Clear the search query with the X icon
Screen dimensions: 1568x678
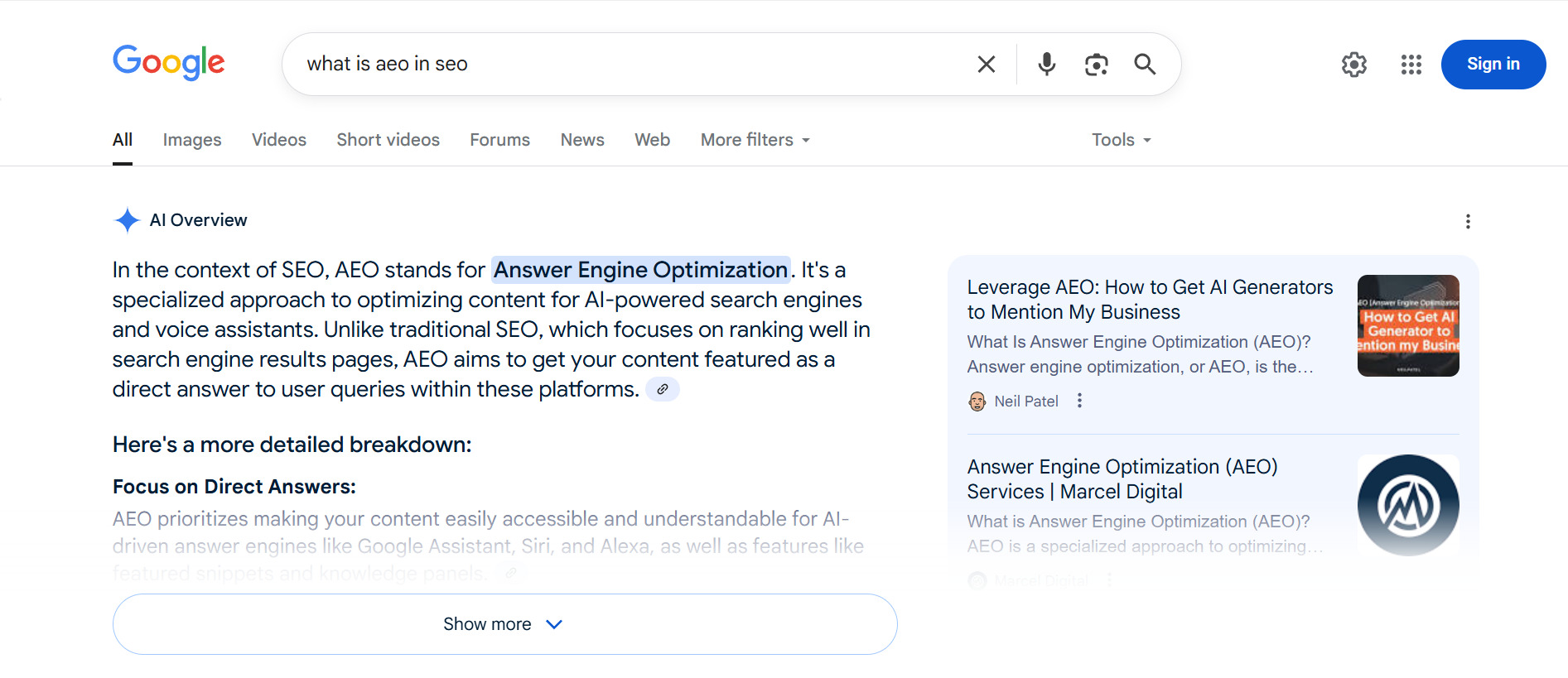coord(986,64)
